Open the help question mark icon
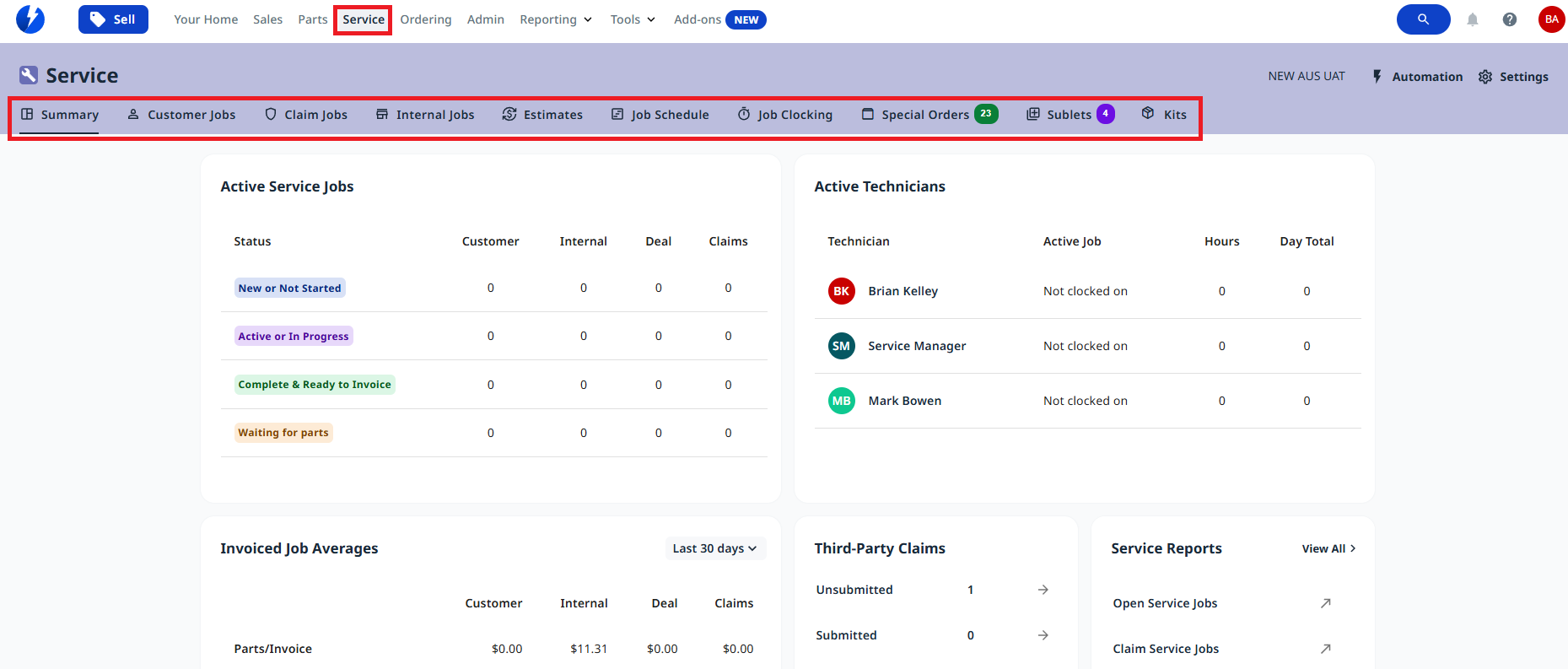This screenshot has height=669, width=1568. [x=1509, y=19]
